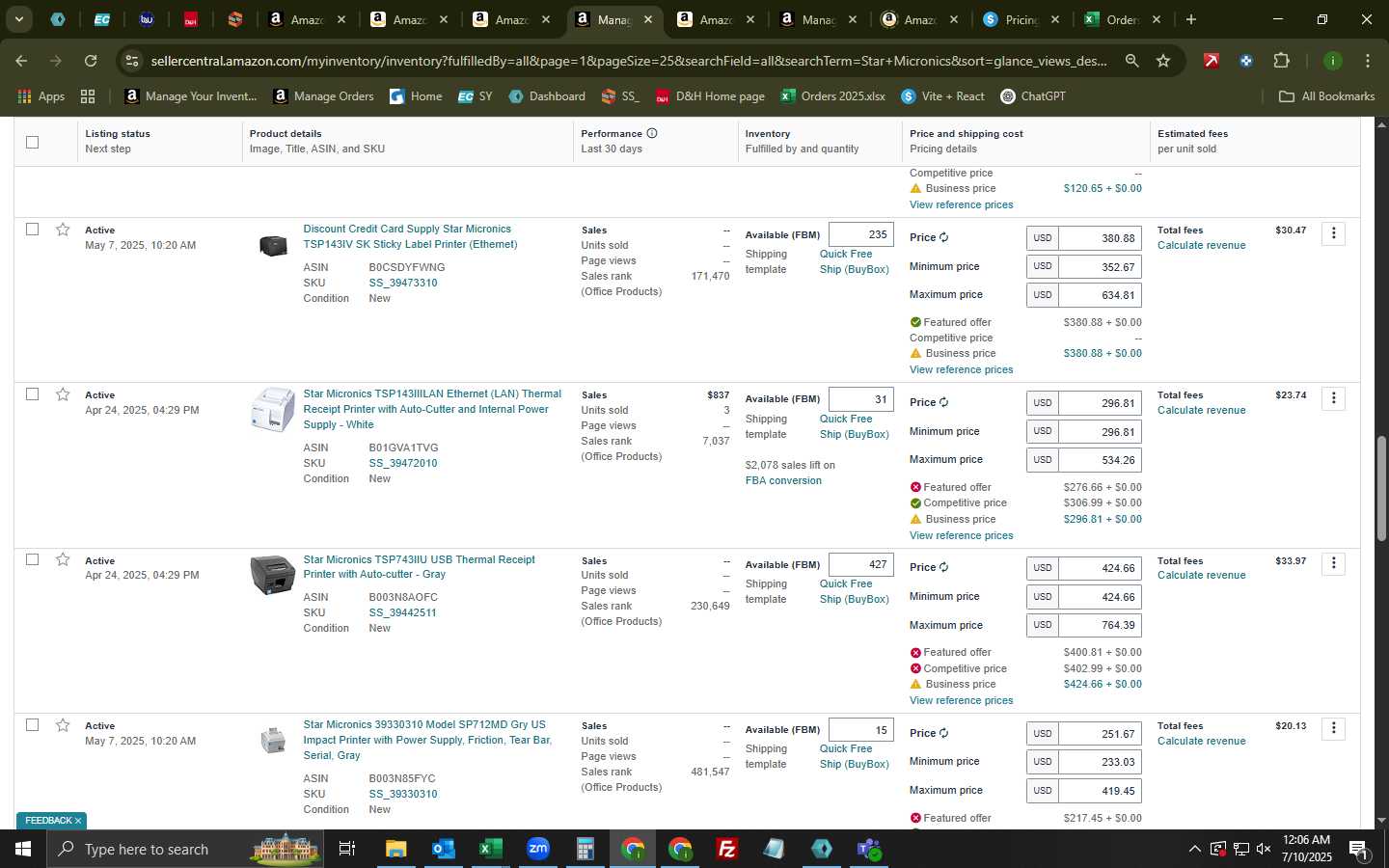Click the TSP743IIU gray printer thumbnail
The height and width of the screenshot is (868, 1389).
(273, 576)
